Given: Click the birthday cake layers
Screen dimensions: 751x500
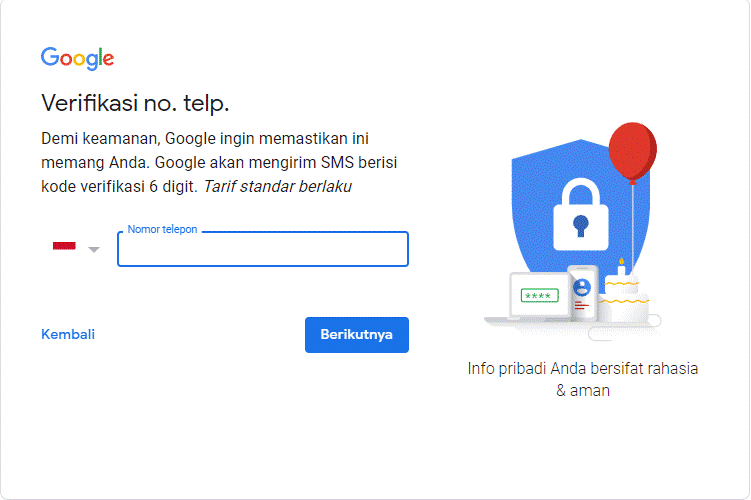Looking at the screenshot, I should tap(623, 300).
